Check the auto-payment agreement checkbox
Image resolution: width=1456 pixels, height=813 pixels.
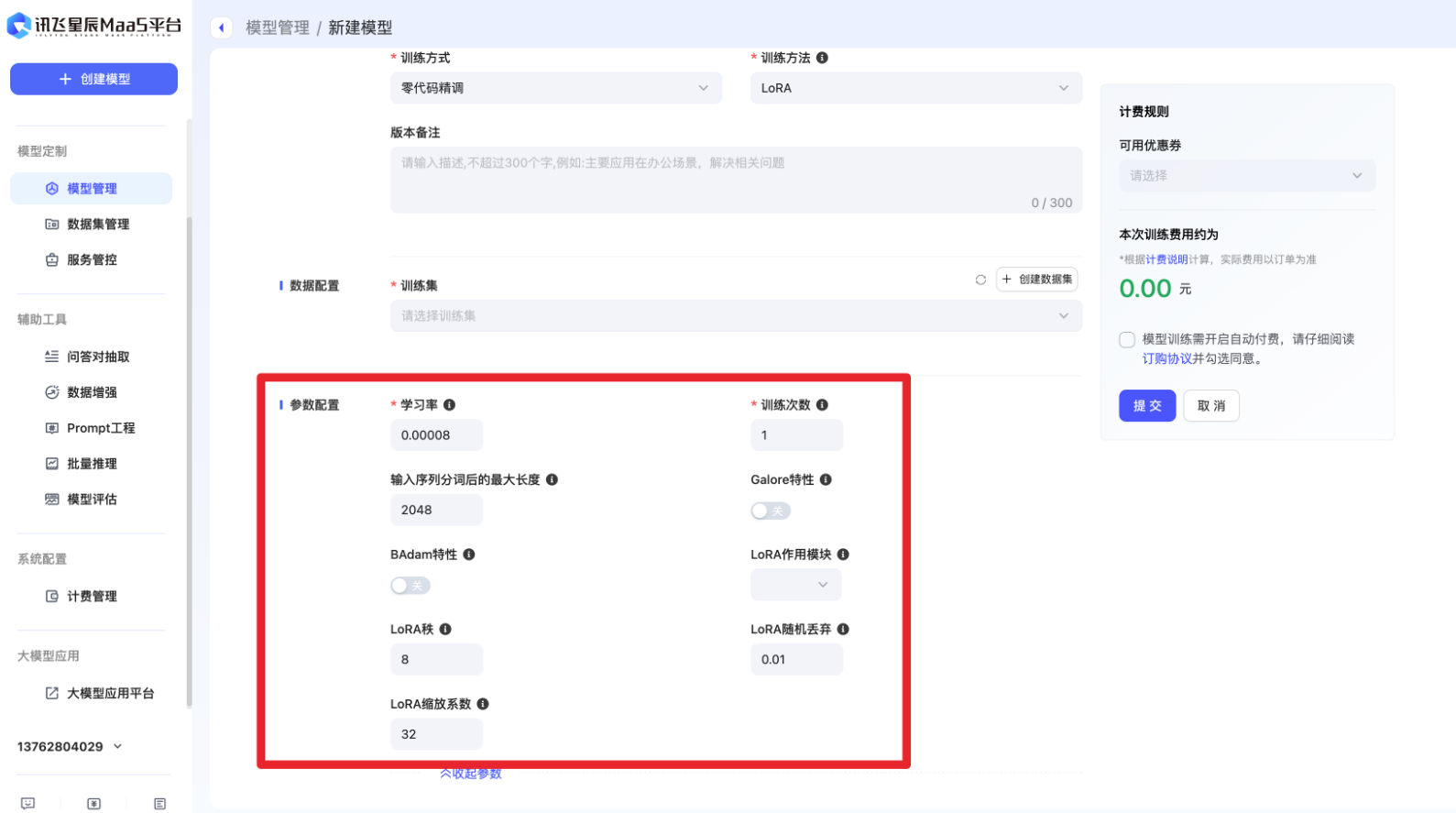(1127, 340)
